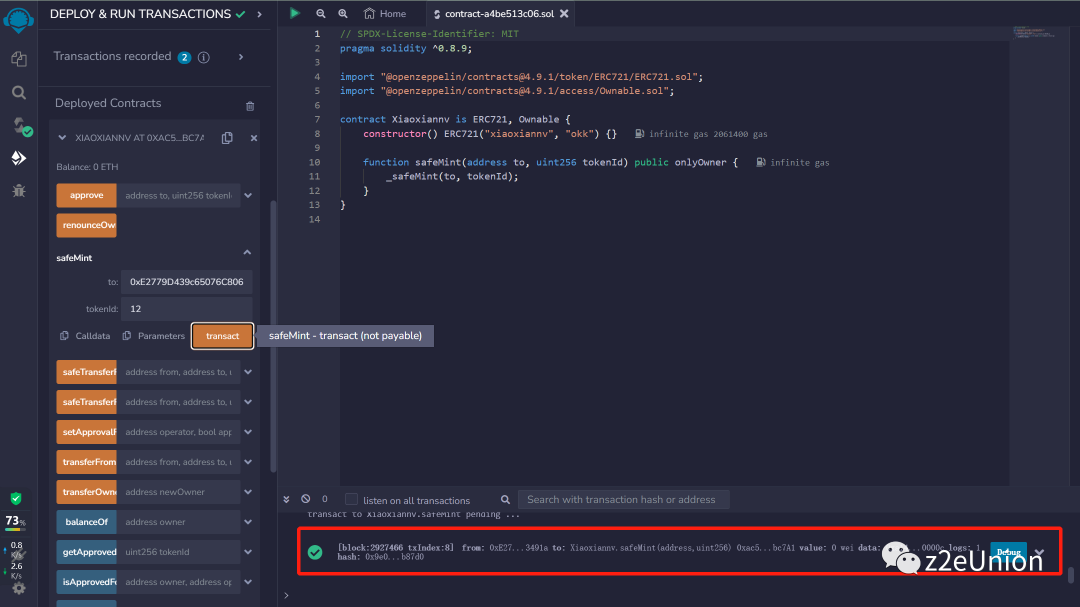1080x607 pixels.
Task: Open the settings gear in sidebar
Action: coord(18,588)
